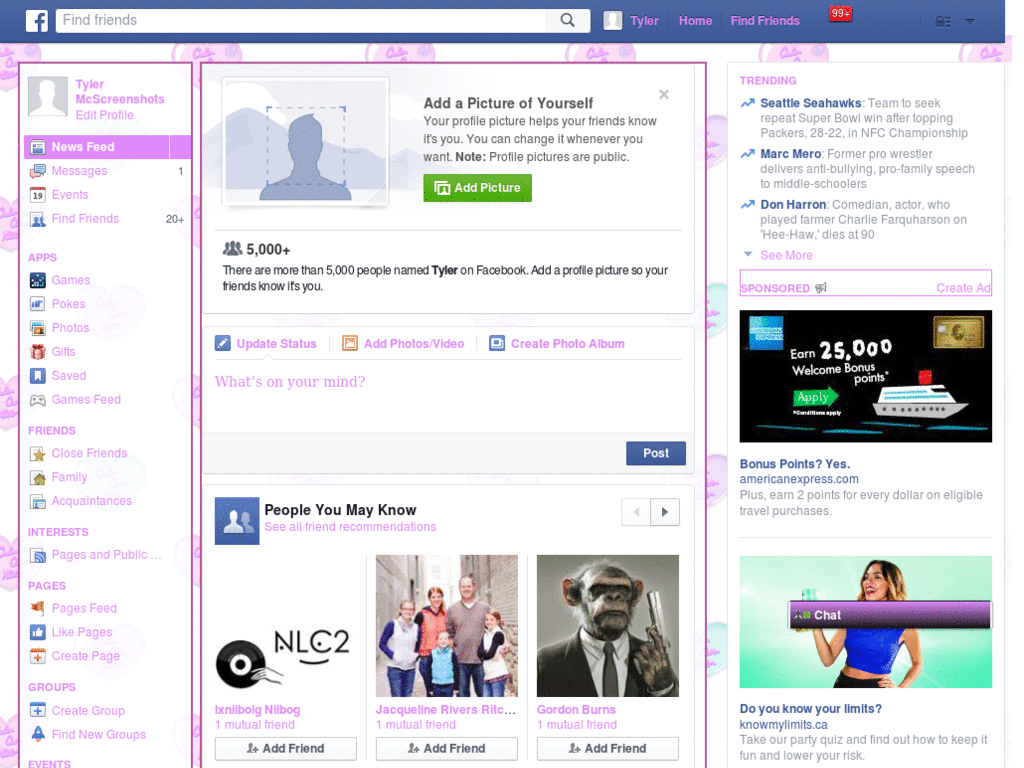
Task: Open See all friend recommendations link
Action: [350, 527]
